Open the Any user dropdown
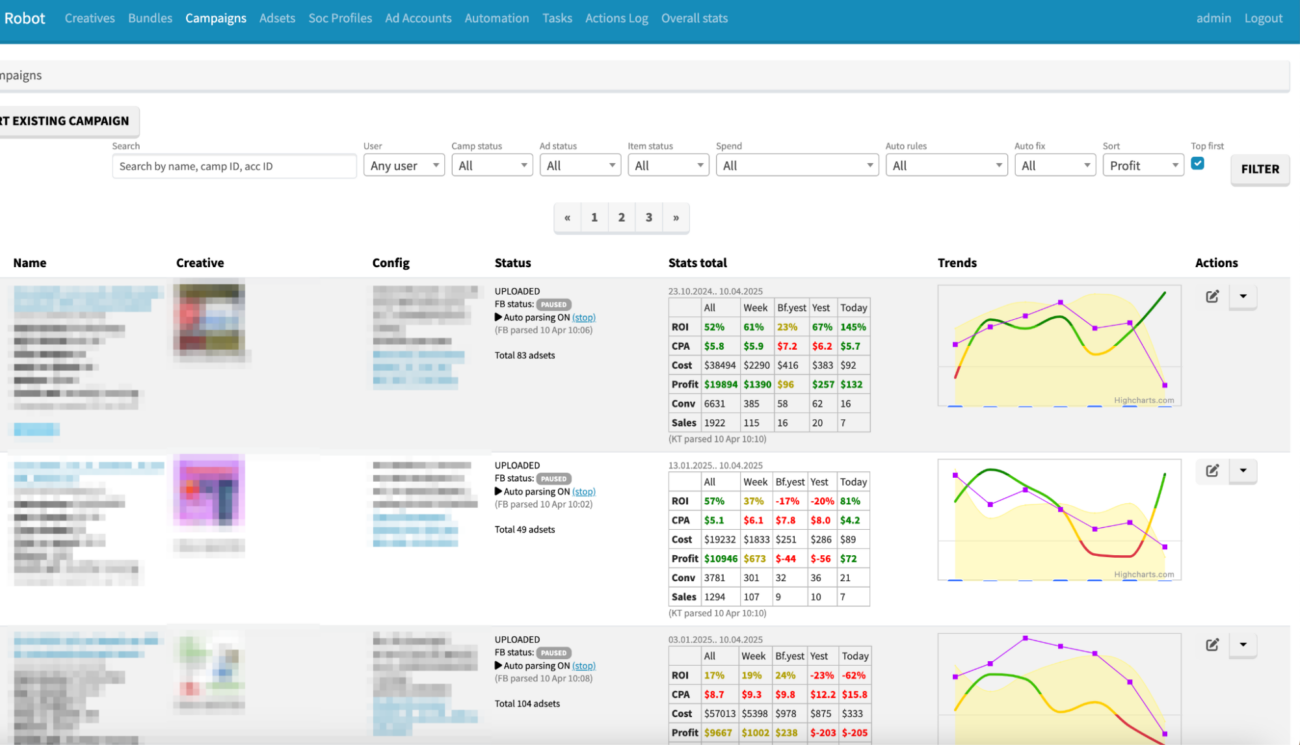 pyautogui.click(x=403, y=166)
